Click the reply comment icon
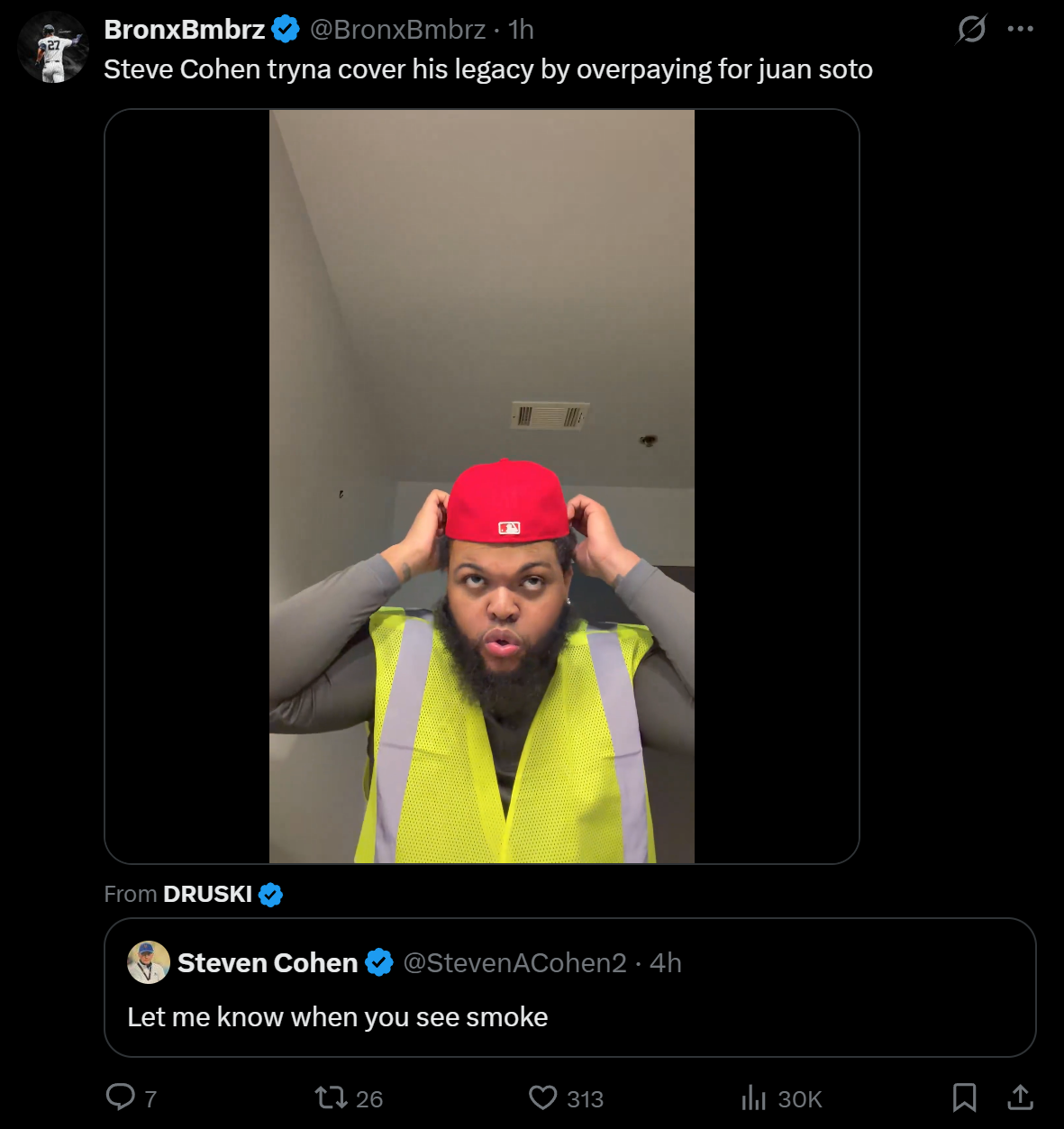This screenshot has width=1064, height=1129. pyautogui.click(x=120, y=1097)
